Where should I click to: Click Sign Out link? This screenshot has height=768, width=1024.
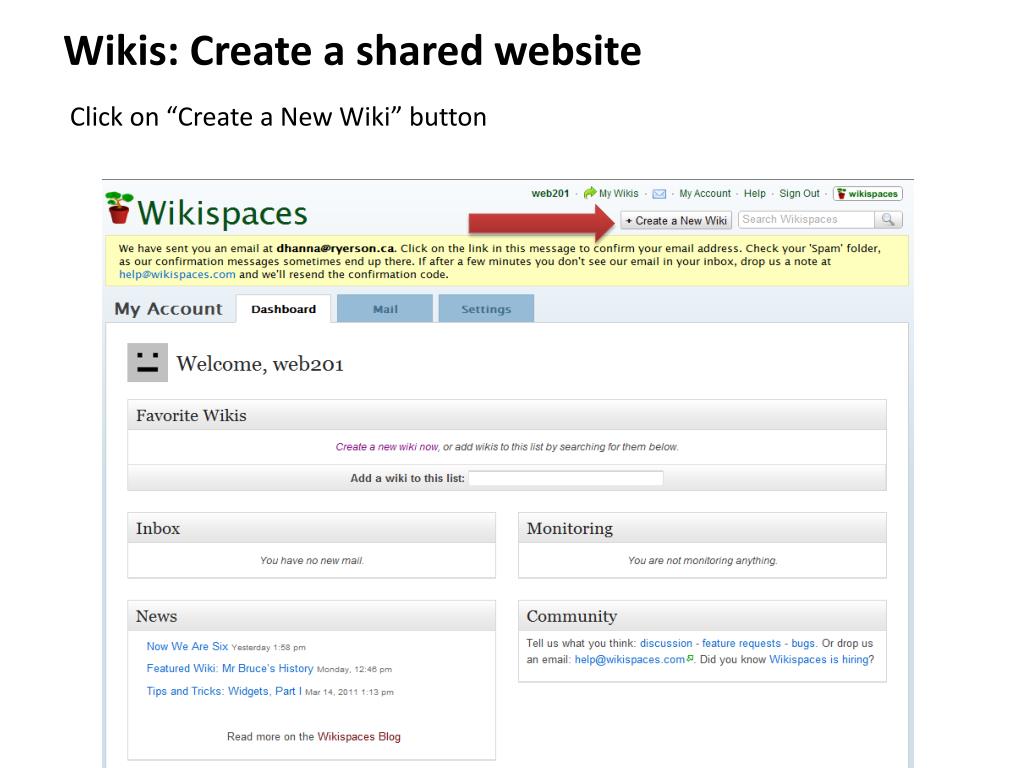(x=799, y=193)
